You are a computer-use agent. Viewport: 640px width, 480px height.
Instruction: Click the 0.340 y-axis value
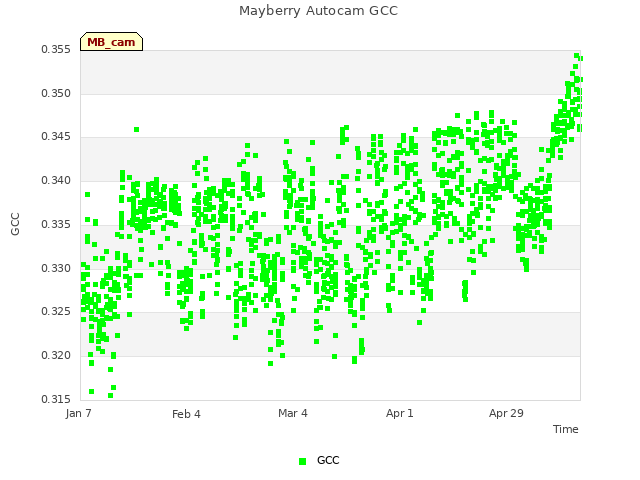pos(56,180)
